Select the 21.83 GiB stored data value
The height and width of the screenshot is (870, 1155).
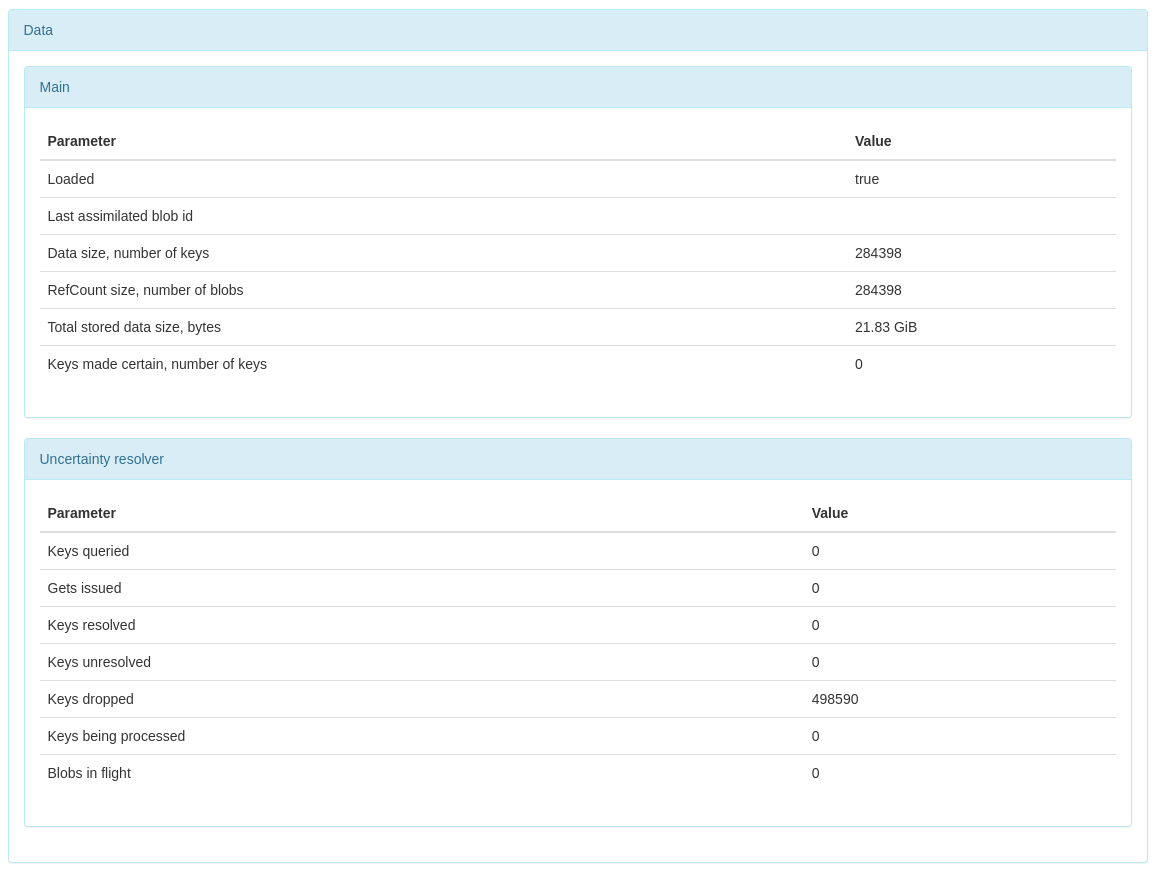pyautogui.click(x=886, y=327)
